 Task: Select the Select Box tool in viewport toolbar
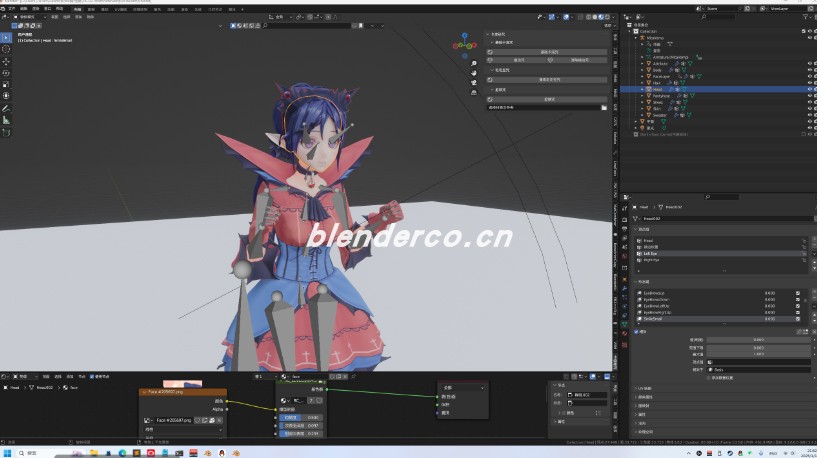6,38
